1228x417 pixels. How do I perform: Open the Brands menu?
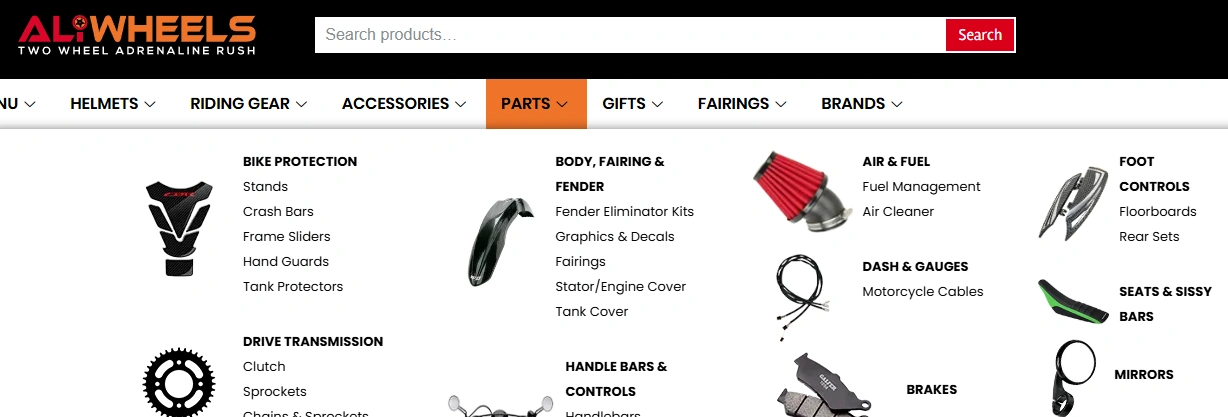(x=862, y=104)
